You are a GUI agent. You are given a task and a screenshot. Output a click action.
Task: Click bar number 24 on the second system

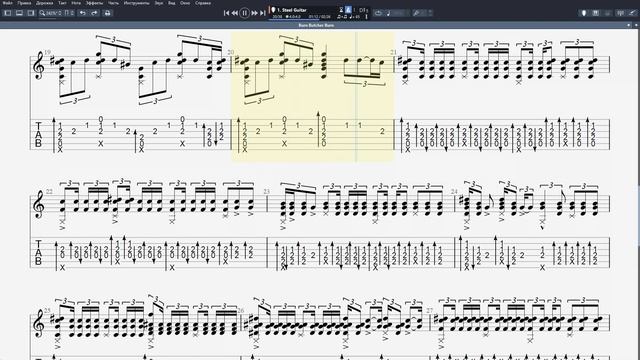pyautogui.click(x=454, y=191)
